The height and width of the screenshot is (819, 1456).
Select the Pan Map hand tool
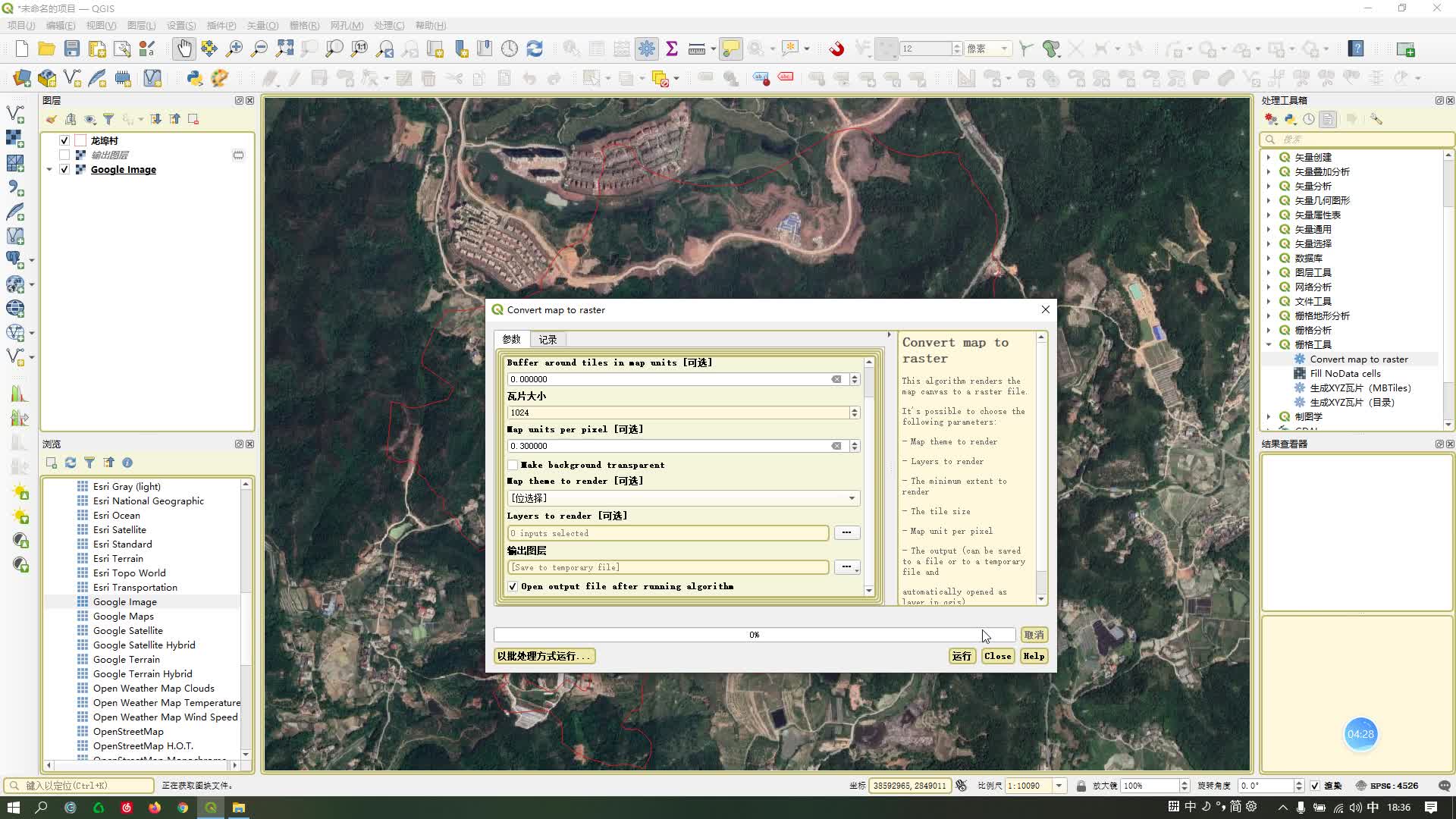pos(184,49)
